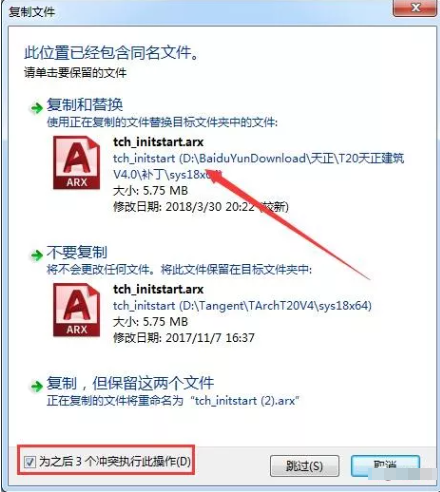Click the green arrow beside 复制,但保留这两个文件
Image resolution: width=440 pixels, height=492 pixels.
click(x=37, y=386)
